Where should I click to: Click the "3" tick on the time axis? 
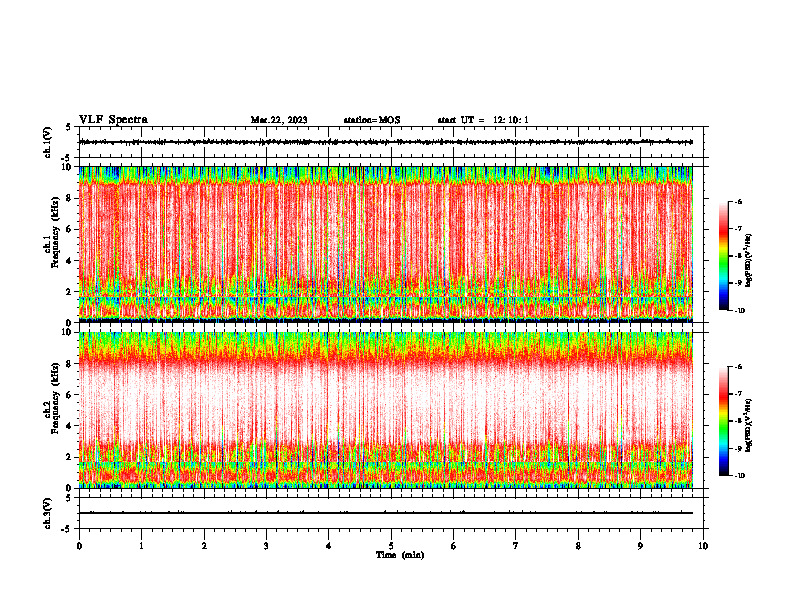[266, 546]
